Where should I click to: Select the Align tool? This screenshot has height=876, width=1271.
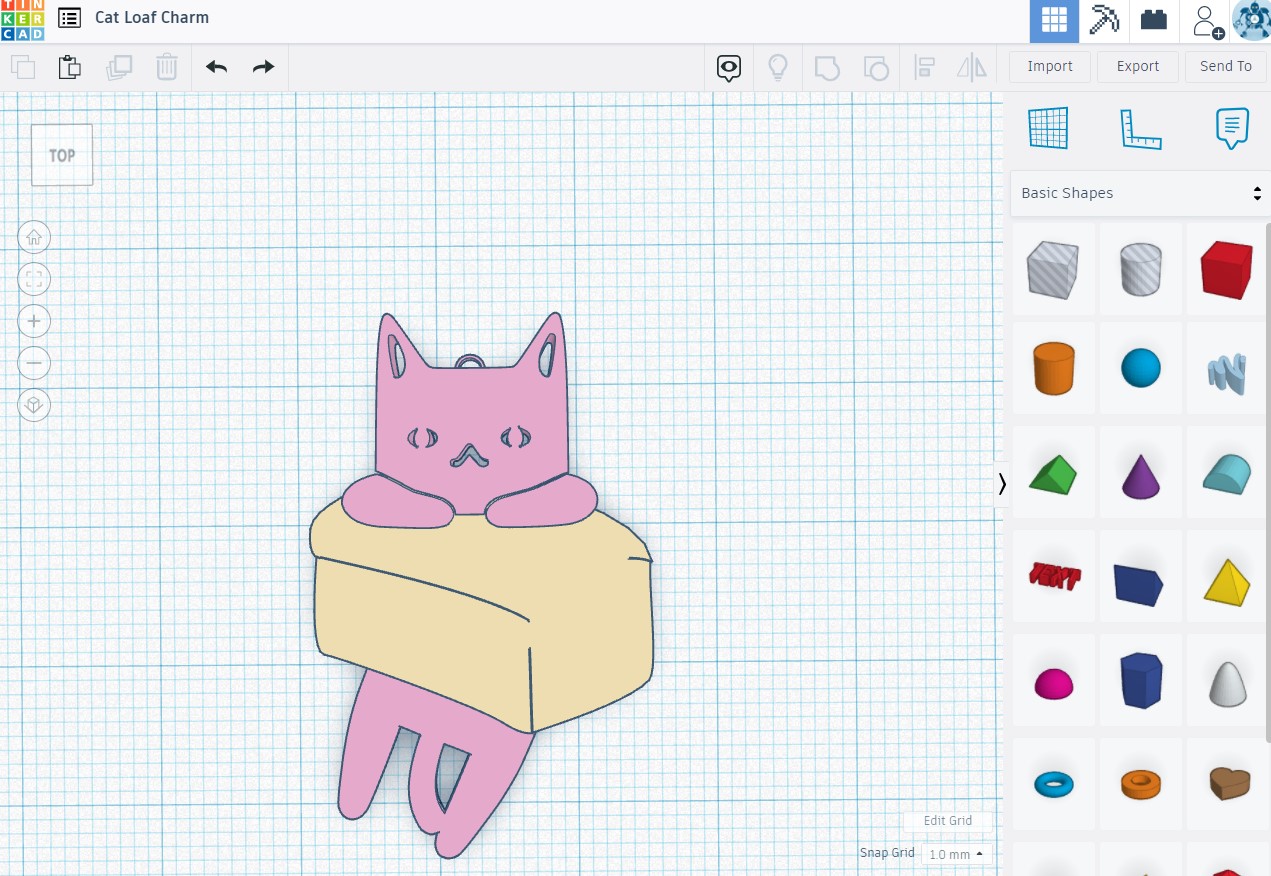coord(924,67)
